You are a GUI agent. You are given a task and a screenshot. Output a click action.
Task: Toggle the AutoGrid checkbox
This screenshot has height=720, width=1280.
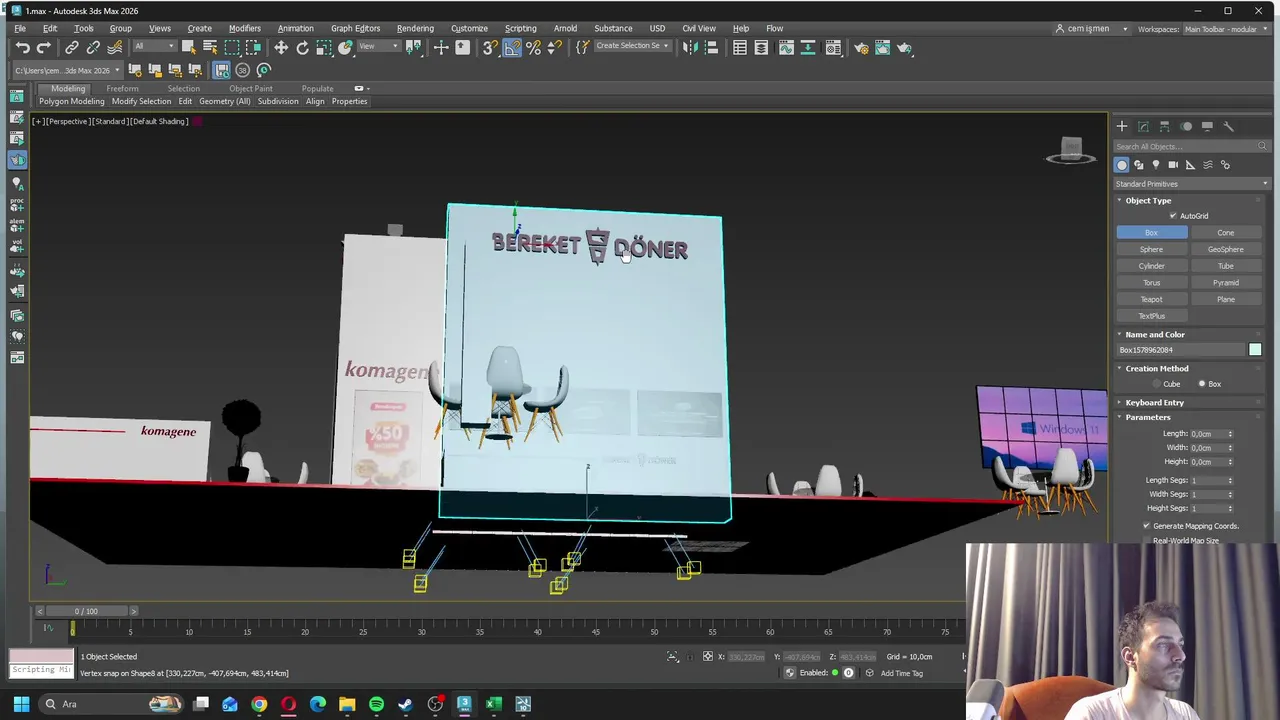[1174, 216]
